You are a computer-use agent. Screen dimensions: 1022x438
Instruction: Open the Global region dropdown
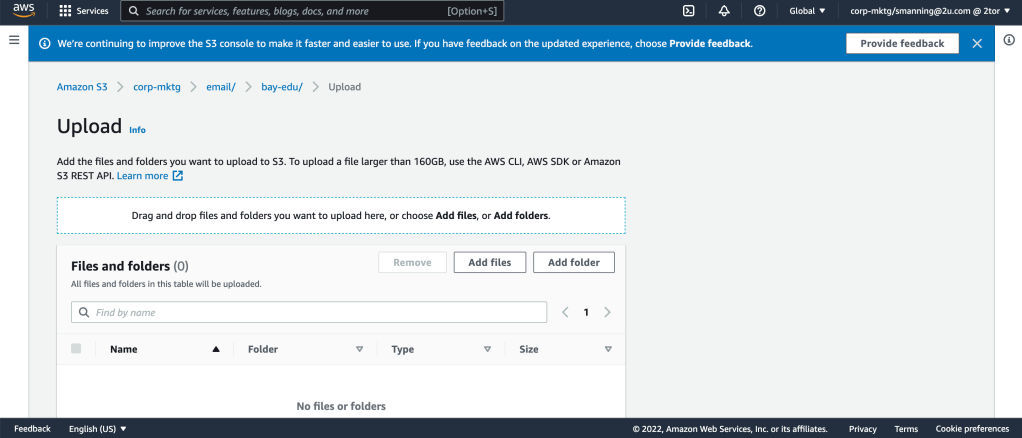pos(807,11)
